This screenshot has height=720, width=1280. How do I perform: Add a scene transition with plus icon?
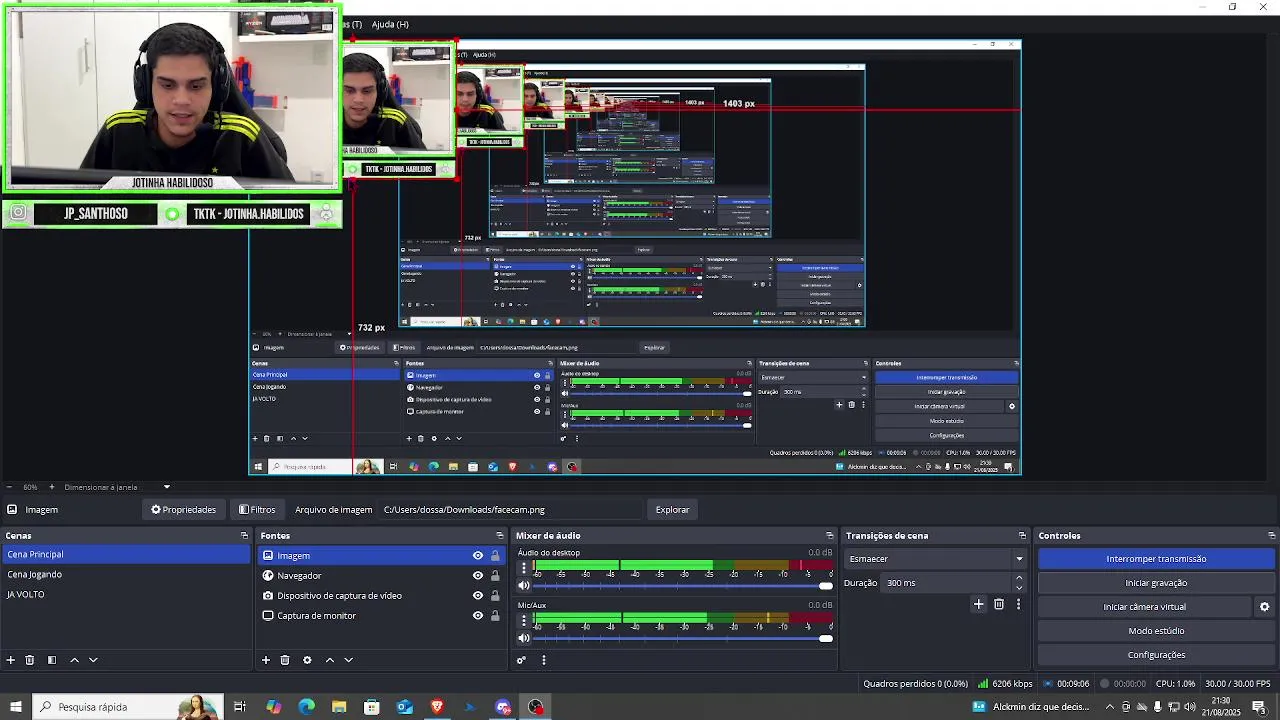click(x=979, y=604)
